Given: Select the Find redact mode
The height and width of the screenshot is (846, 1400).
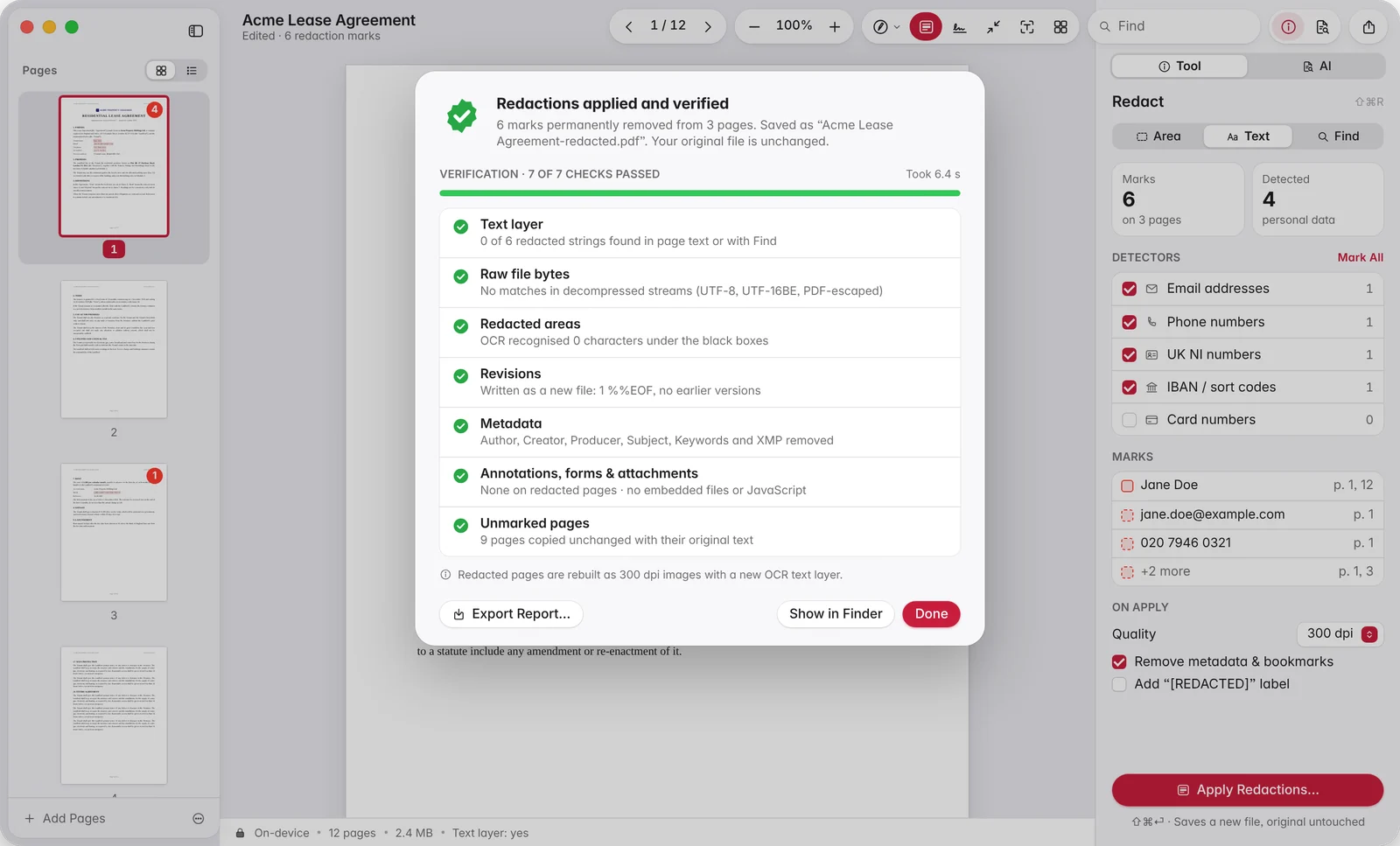Looking at the screenshot, I should [x=1338, y=136].
